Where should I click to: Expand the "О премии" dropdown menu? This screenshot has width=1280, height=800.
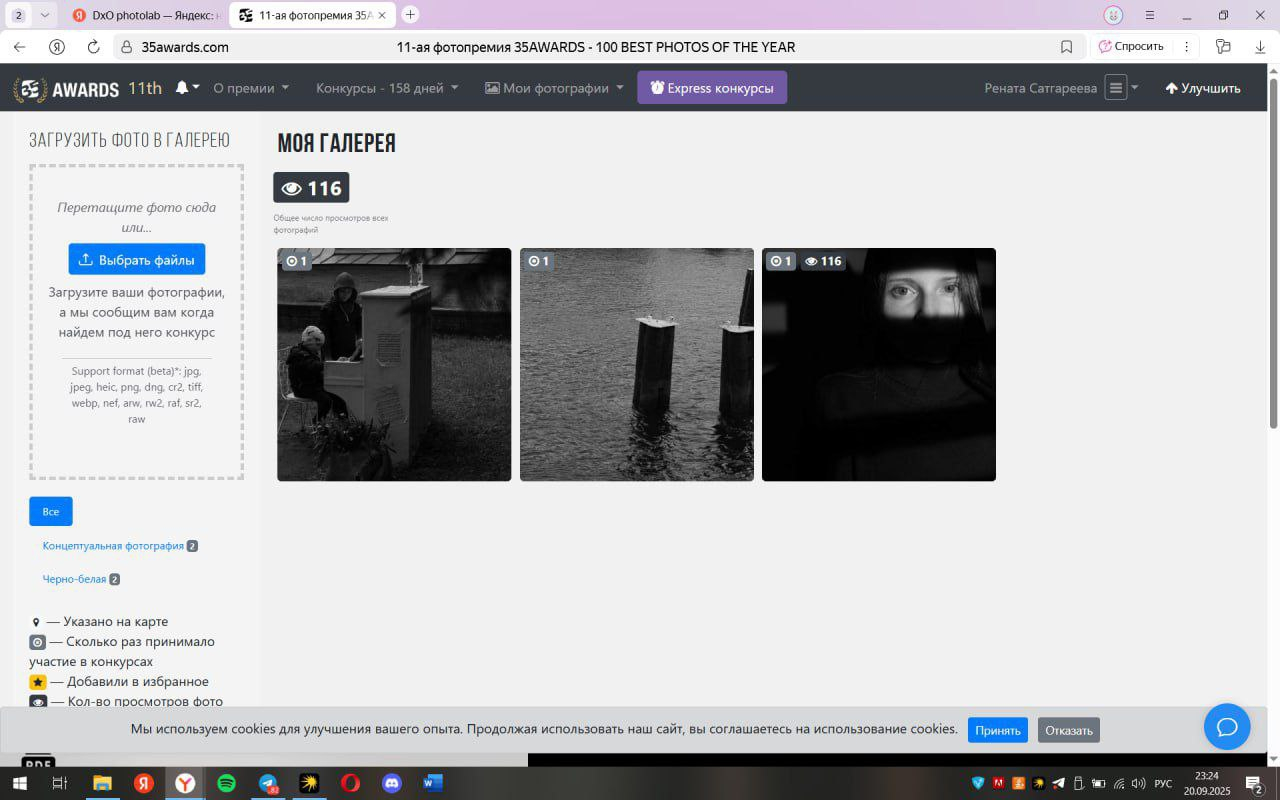pos(251,88)
